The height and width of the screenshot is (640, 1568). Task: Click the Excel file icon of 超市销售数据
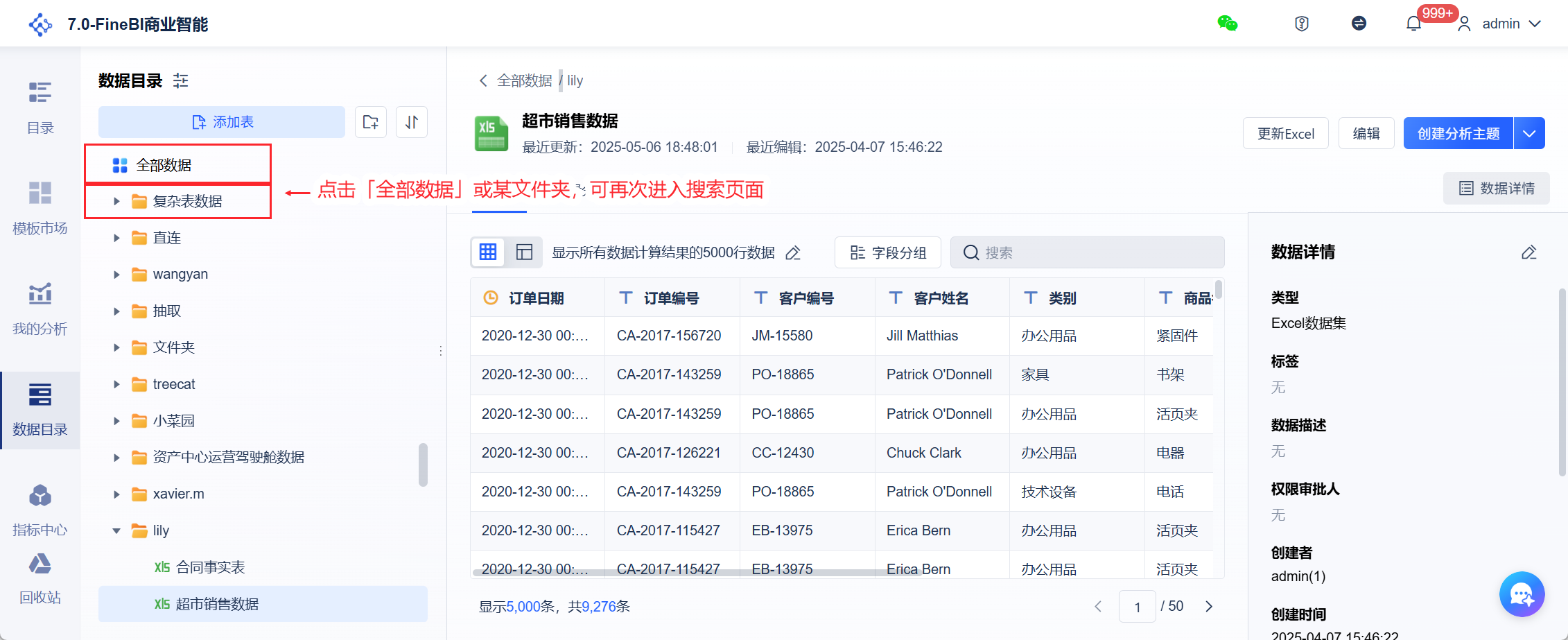coord(491,133)
